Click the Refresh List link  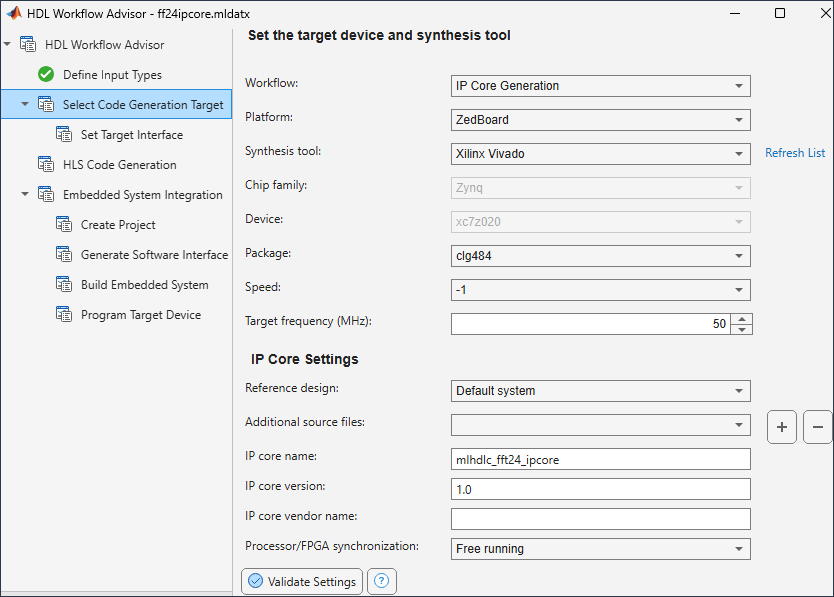(x=795, y=153)
